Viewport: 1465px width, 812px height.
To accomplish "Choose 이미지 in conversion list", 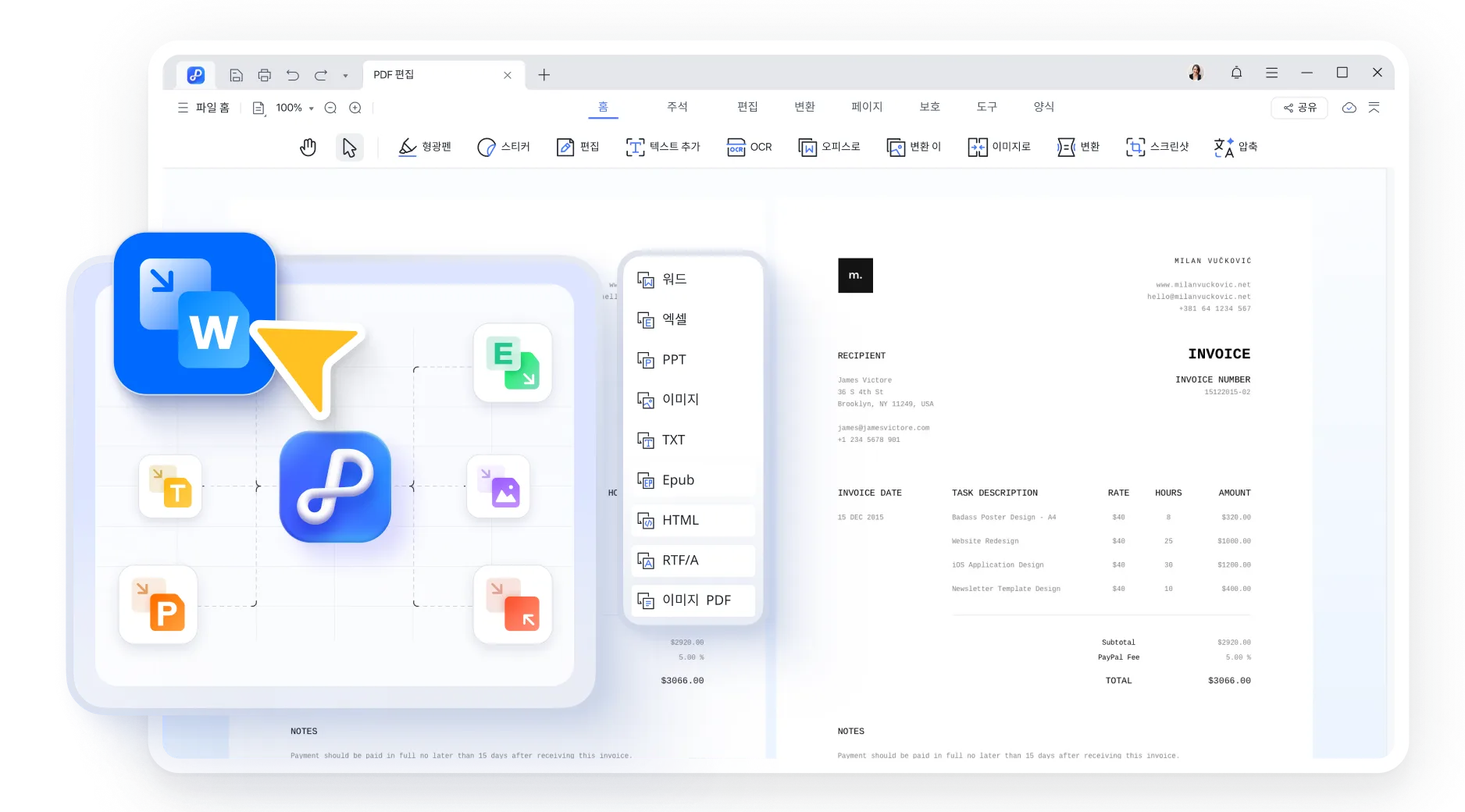I will (693, 400).
